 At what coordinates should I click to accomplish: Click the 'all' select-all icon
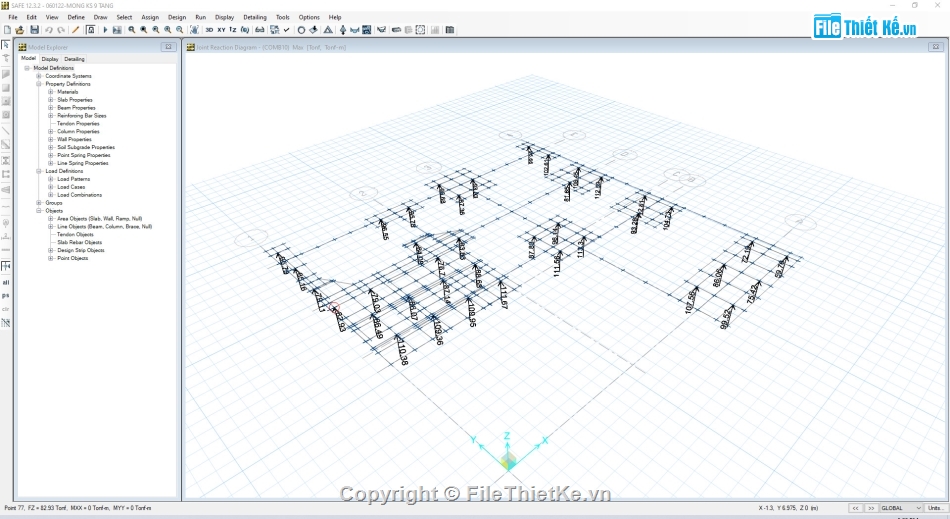pos(6,282)
